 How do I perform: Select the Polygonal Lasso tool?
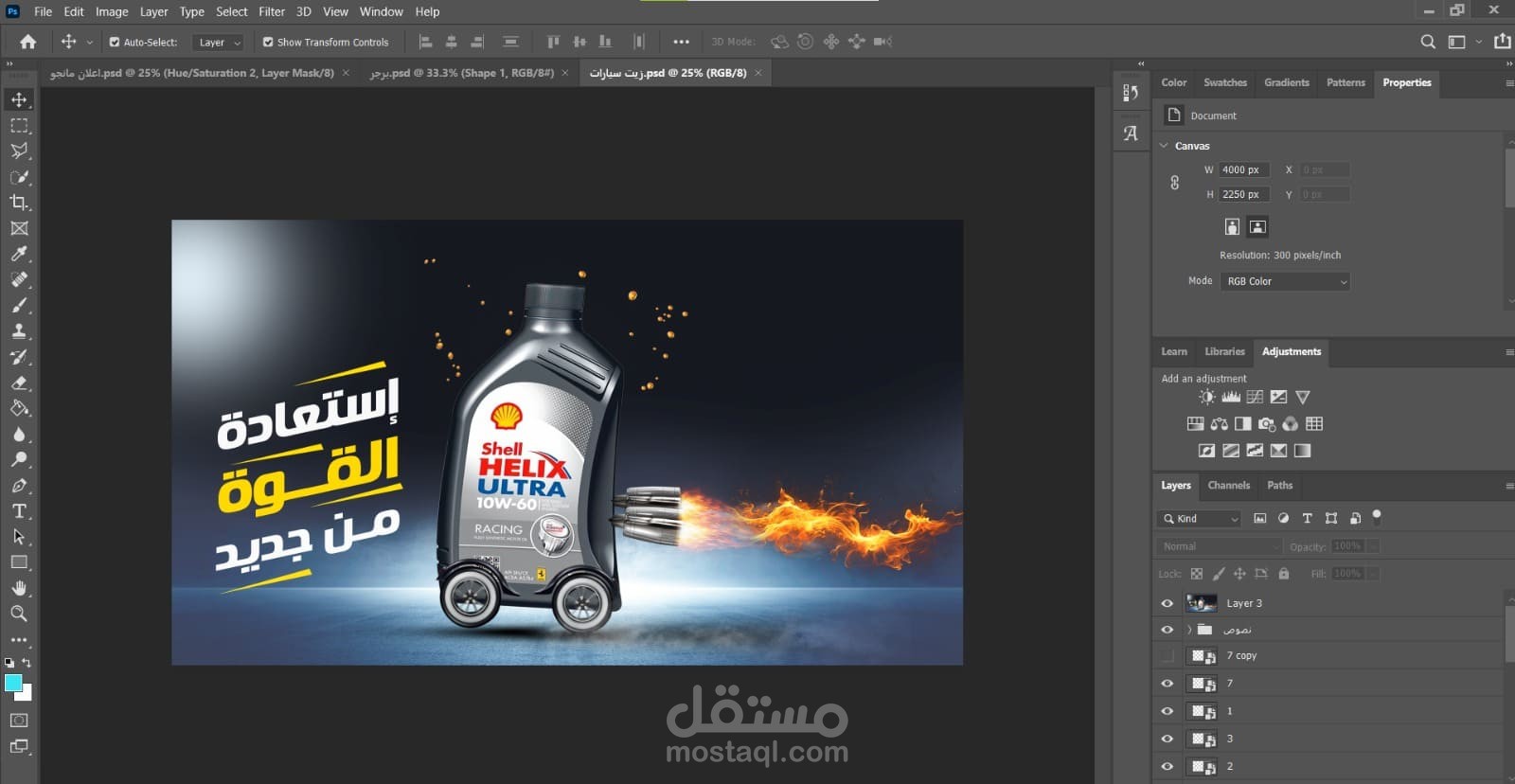pyautogui.click(x=19, y=151)
